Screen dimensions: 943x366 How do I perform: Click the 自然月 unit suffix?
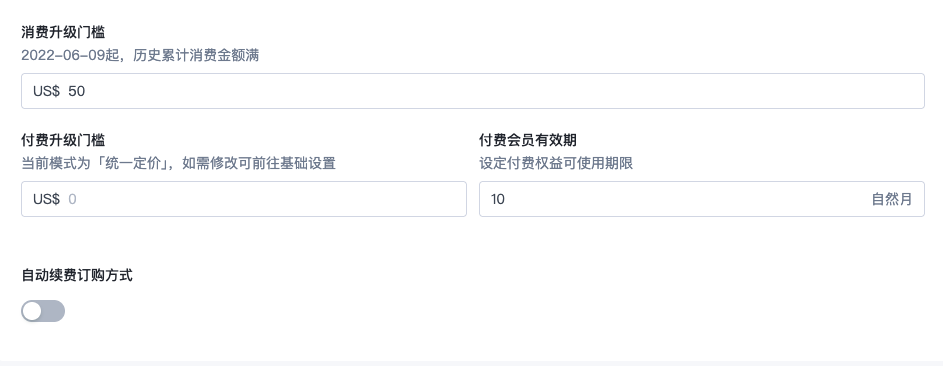pyautogui.click(x=892, y=199)
